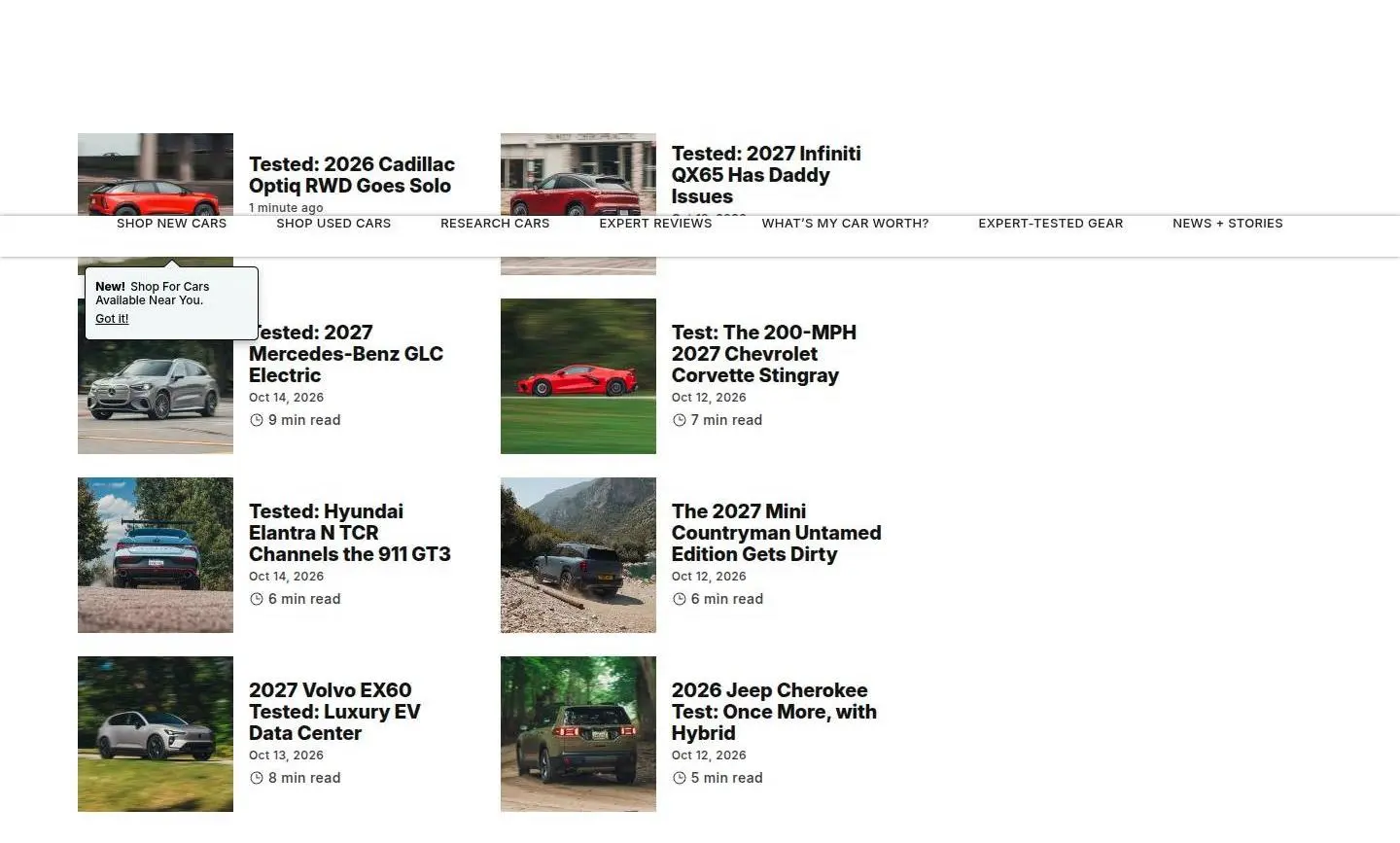Click the '7 min read' label on Corvette article
The image size is (1400, 843).
[x=726, y=420]
